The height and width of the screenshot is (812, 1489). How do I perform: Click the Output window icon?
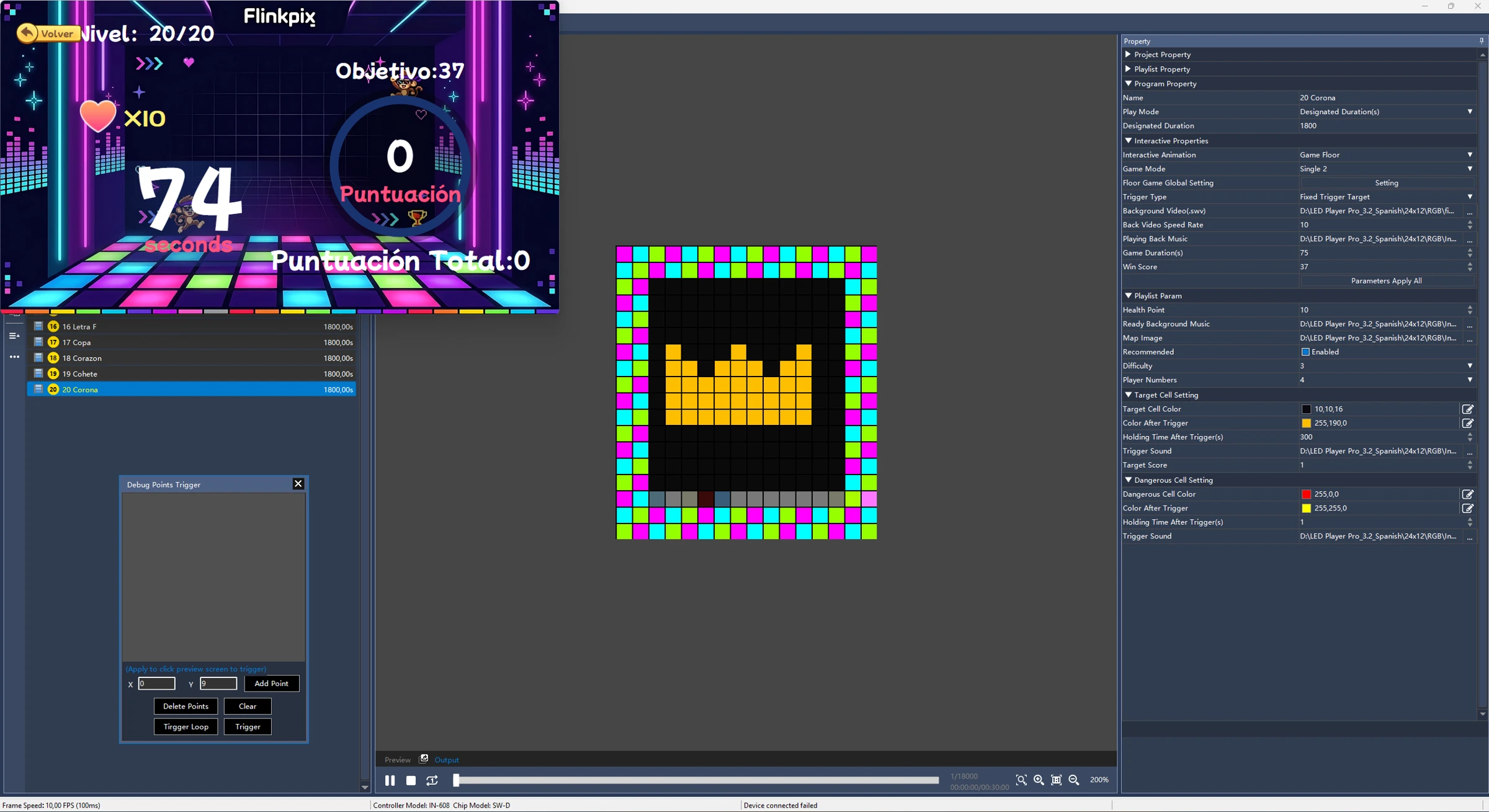pyautogui.click(x=424, y=759)
